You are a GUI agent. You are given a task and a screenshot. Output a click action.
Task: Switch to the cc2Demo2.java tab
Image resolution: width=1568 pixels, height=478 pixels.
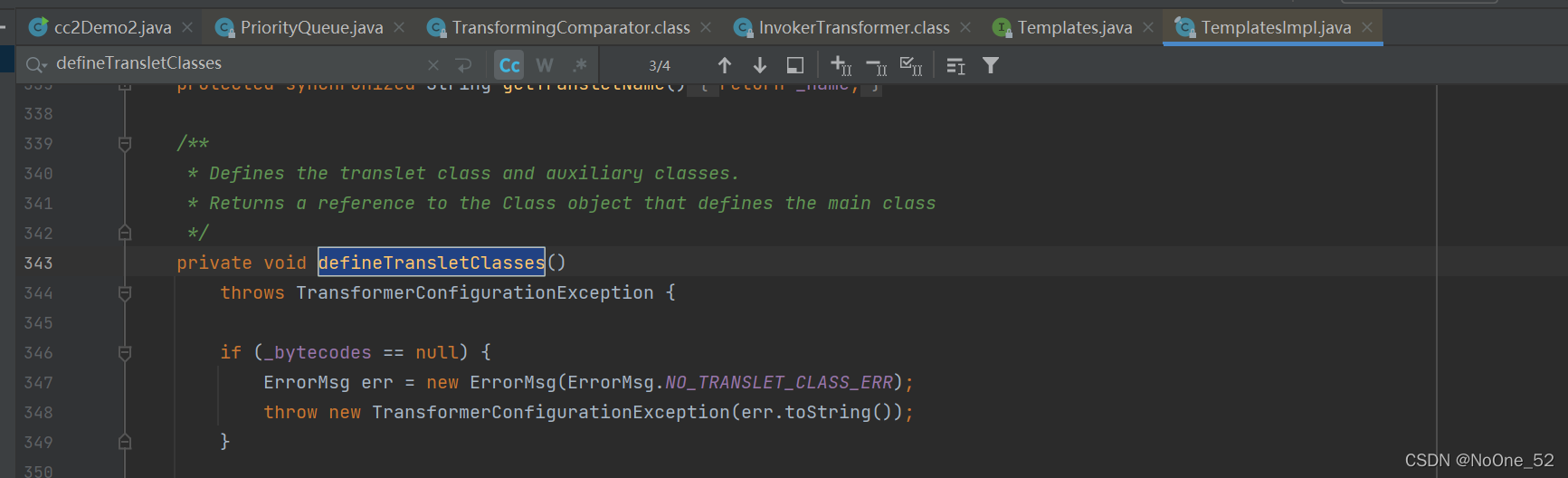pyautogui.click(x=112, y=27)
